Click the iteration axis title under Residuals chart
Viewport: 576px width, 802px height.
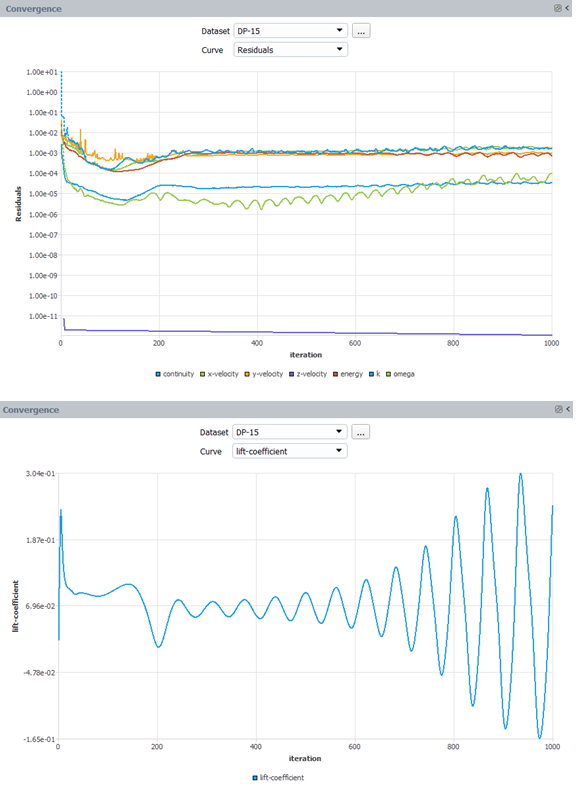click(x=306, y=355)
